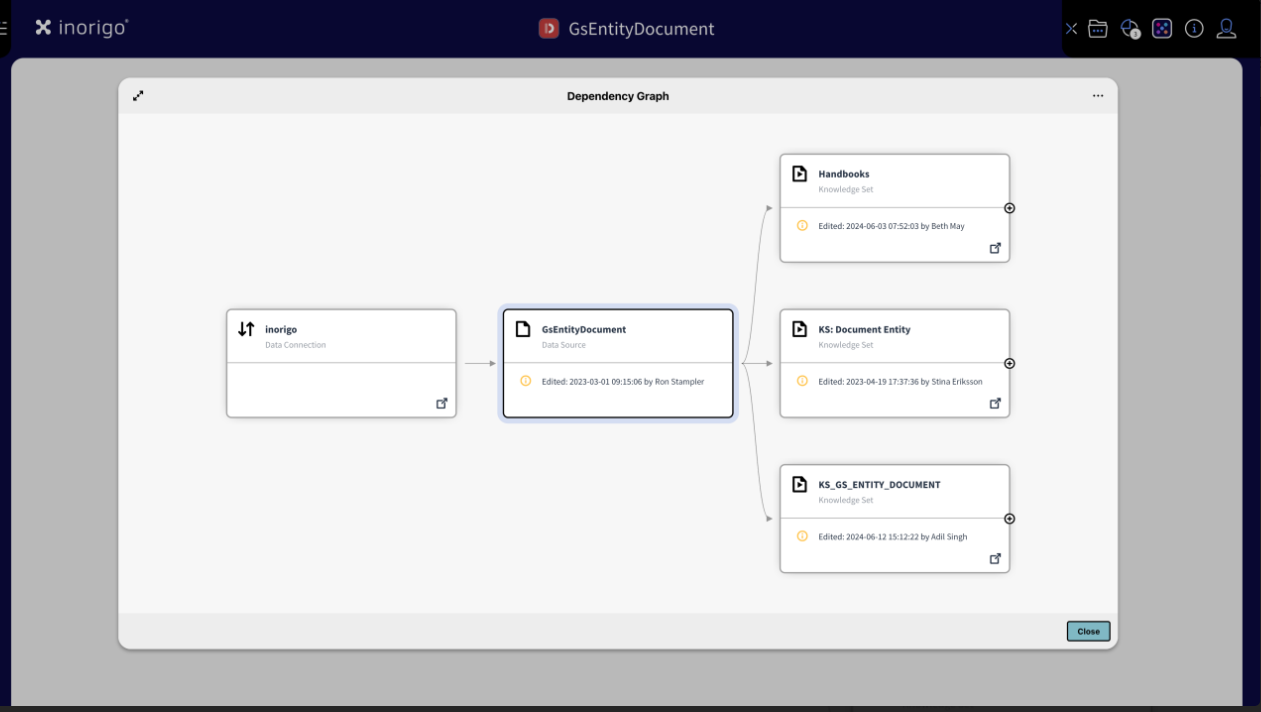Open the inorigo node external link icon
1261x712 pixels.
pyautogui.click(x=441, y=403)
